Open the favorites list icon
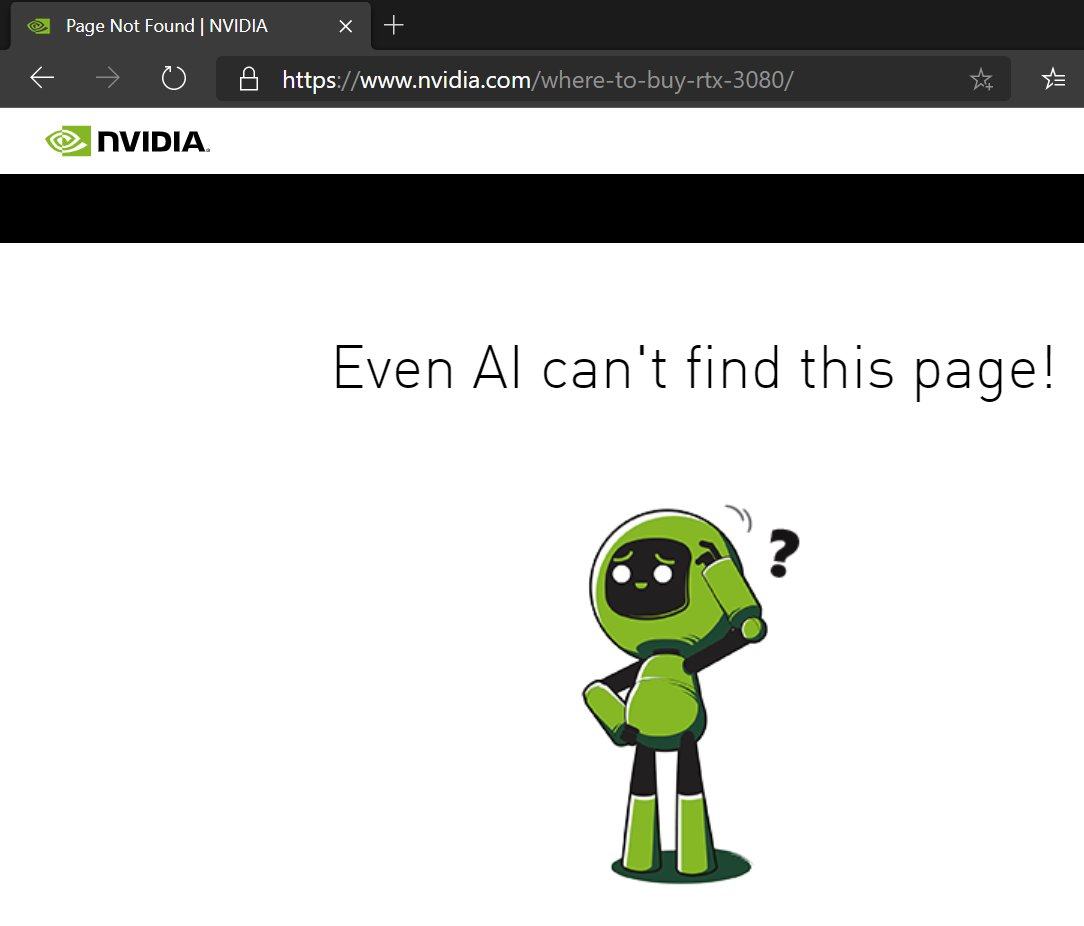This screenshot has height=926, width=1084. pos(1054,78)
